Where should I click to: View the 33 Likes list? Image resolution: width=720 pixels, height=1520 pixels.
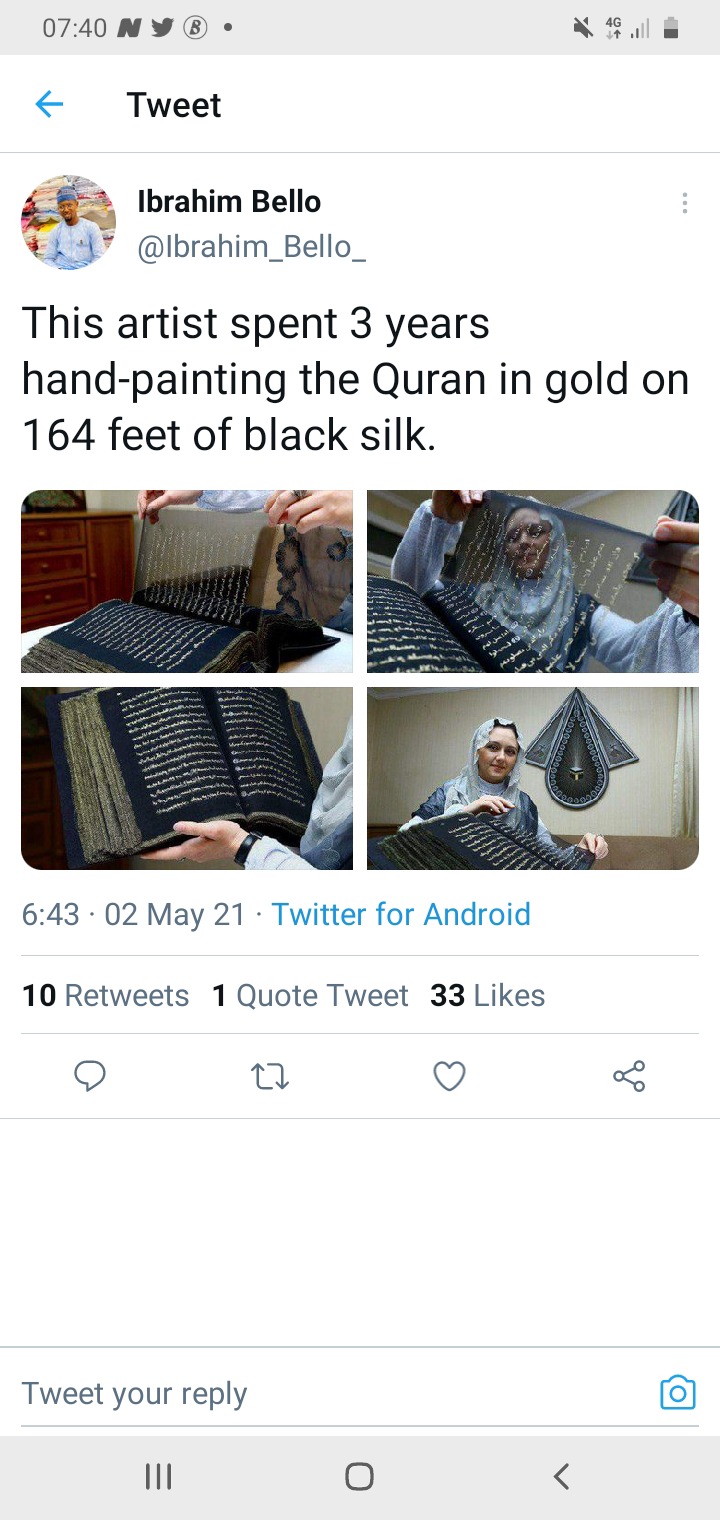click(x=488, y=995)
